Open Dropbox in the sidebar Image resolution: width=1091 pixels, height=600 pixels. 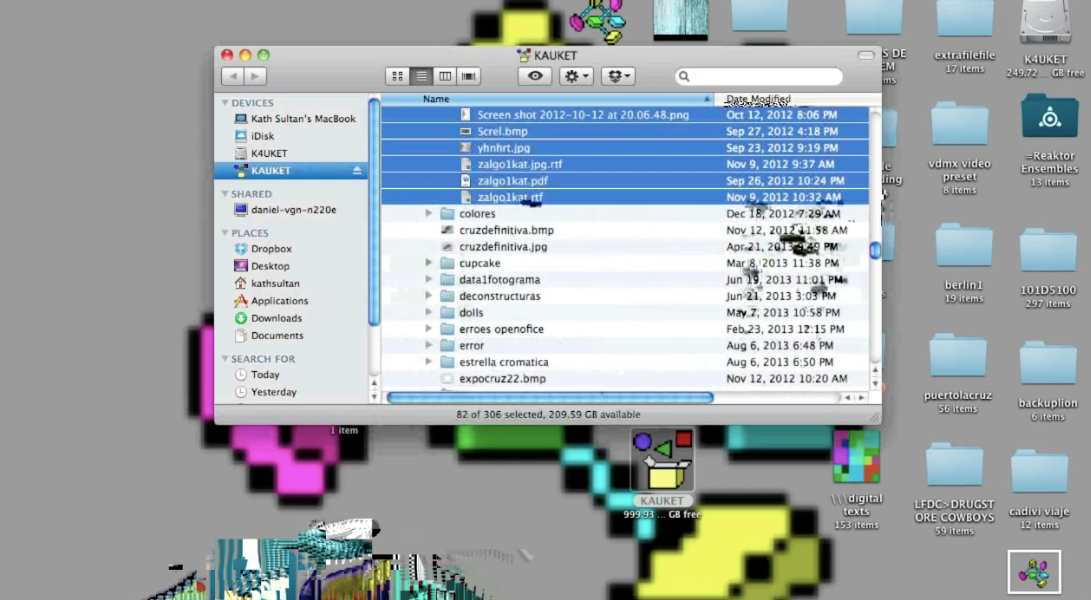pyautogui.click(x=271, y=249)
